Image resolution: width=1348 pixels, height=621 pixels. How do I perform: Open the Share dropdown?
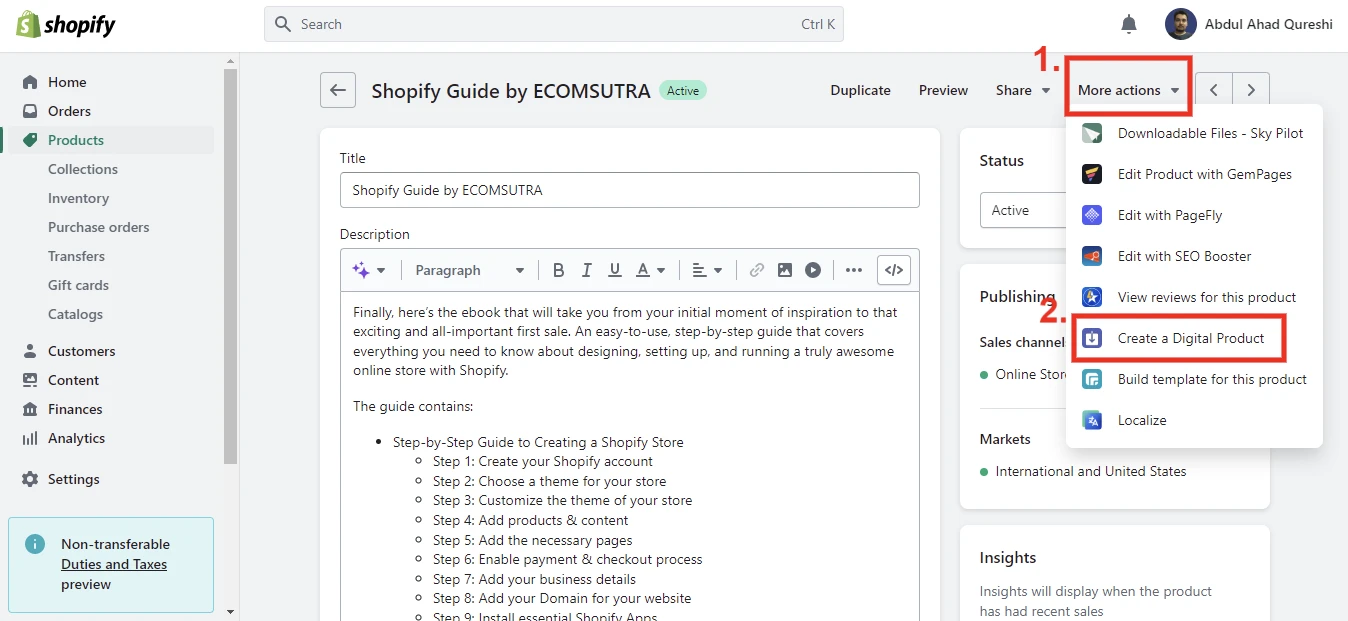click(x=1023, y=90)
